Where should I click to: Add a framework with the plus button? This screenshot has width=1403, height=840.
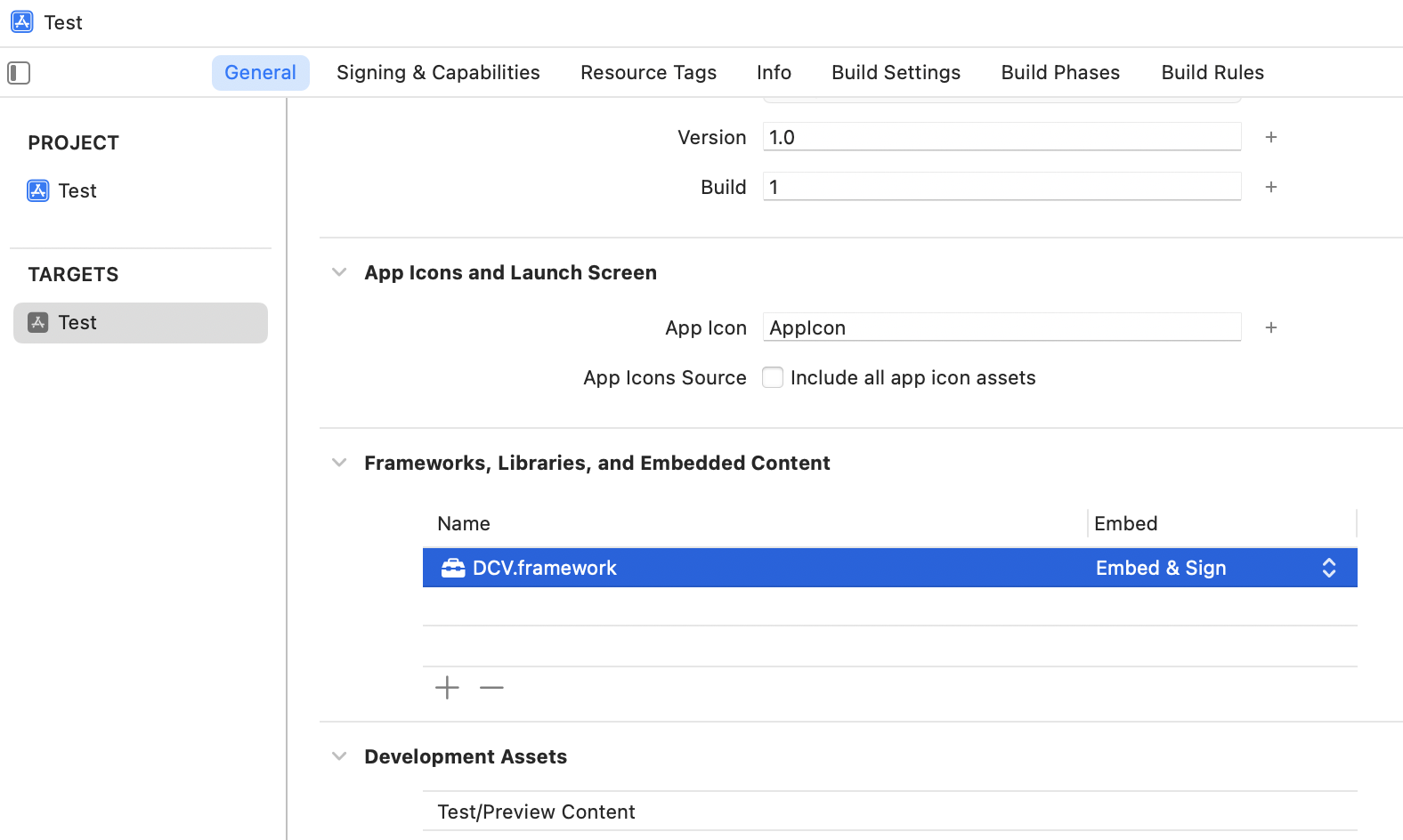(447, 688)
